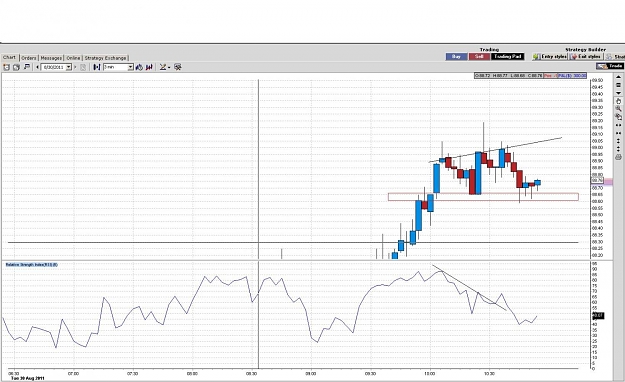Open the chart date dropdown
Image resolution: width=625 pixels, height=382 pixels.
69,67
